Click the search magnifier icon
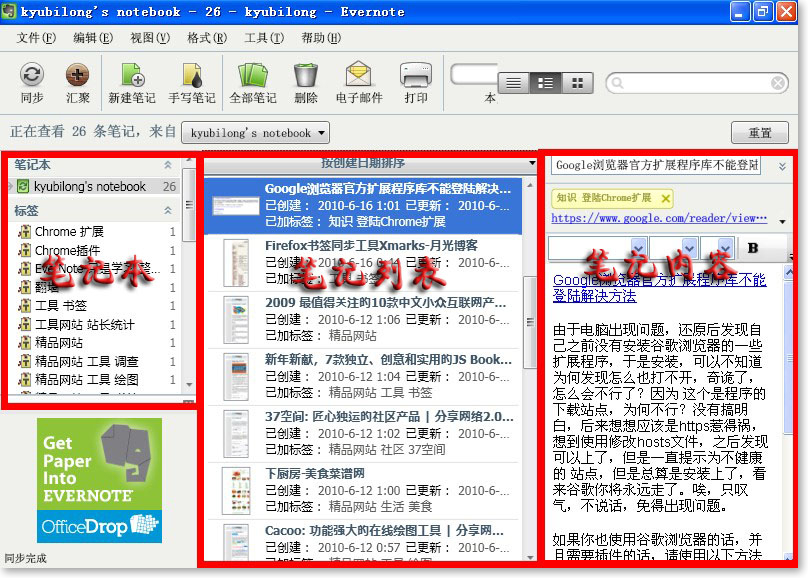The height and width of the screenshot is (578, 808). (617, 83)
